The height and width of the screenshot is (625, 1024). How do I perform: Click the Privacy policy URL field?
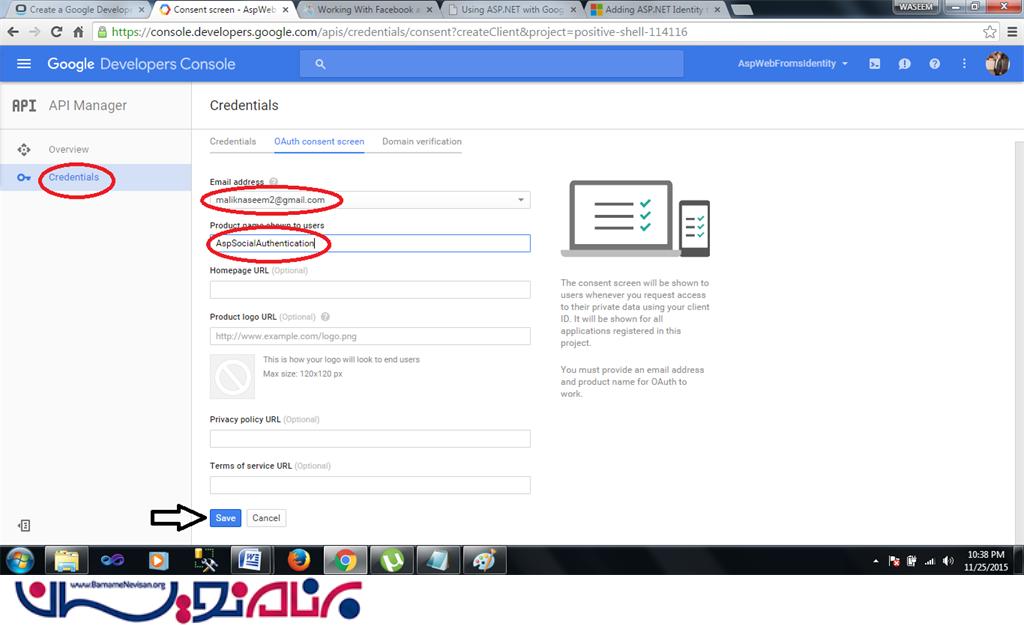(370, 438)
